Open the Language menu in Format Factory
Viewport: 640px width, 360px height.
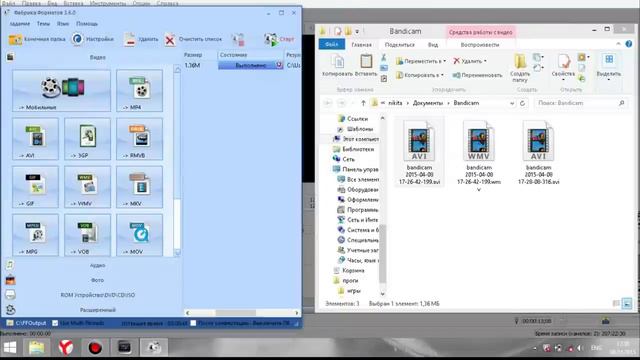[x=62, y=24]
